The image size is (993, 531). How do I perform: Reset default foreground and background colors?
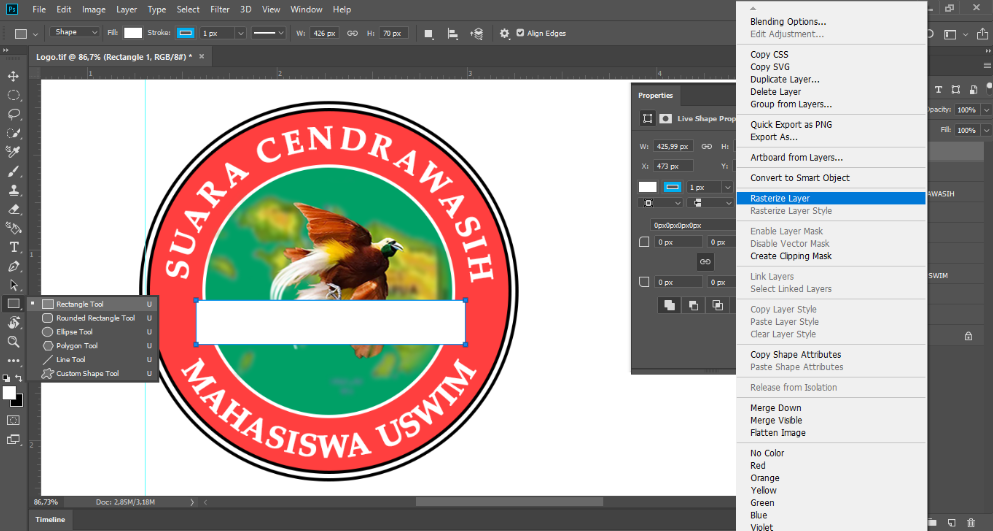pyautogui.click(x=6, y=378)
